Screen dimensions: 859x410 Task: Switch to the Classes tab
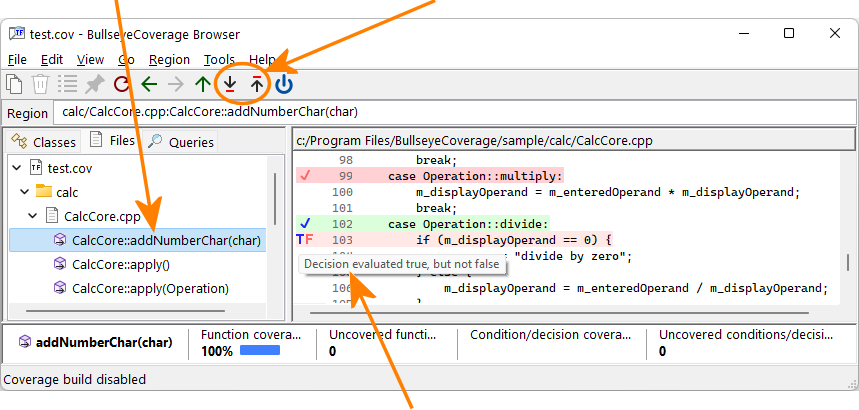[44, 142]
